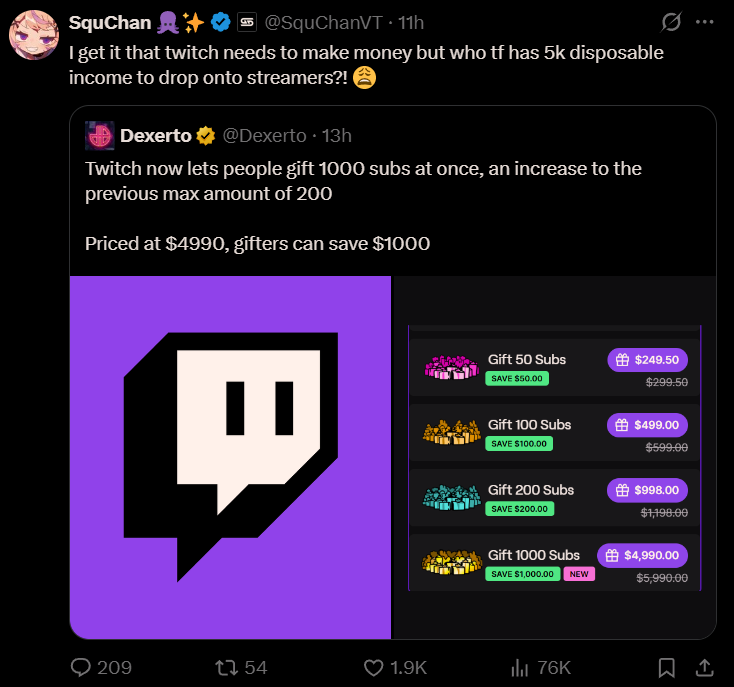
Task: Click the gold verified badge next to Dexerto
Action: click(x=206, y=135)
